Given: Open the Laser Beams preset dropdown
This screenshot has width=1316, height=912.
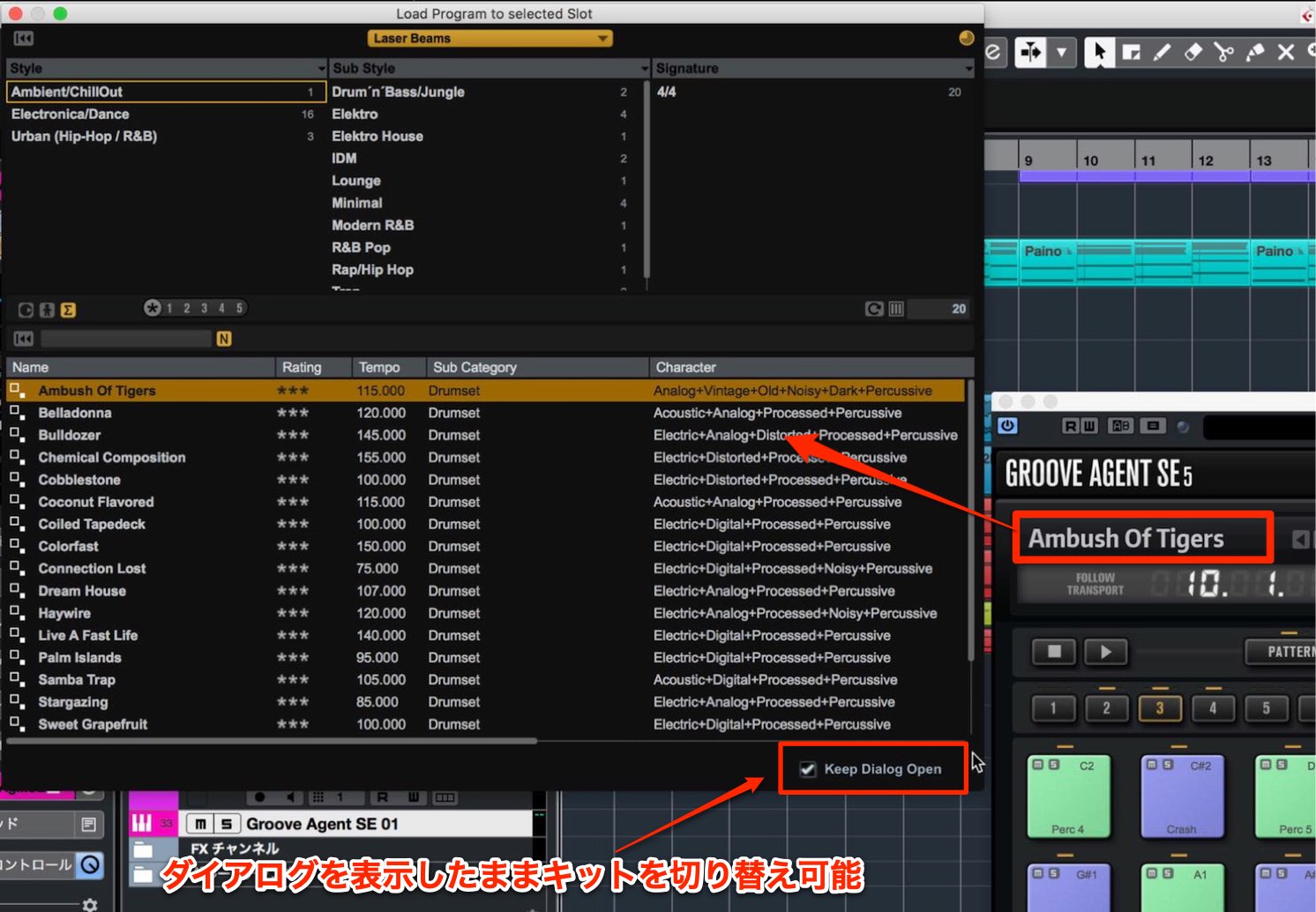Looking at the screenshot, I should (490, 38).
